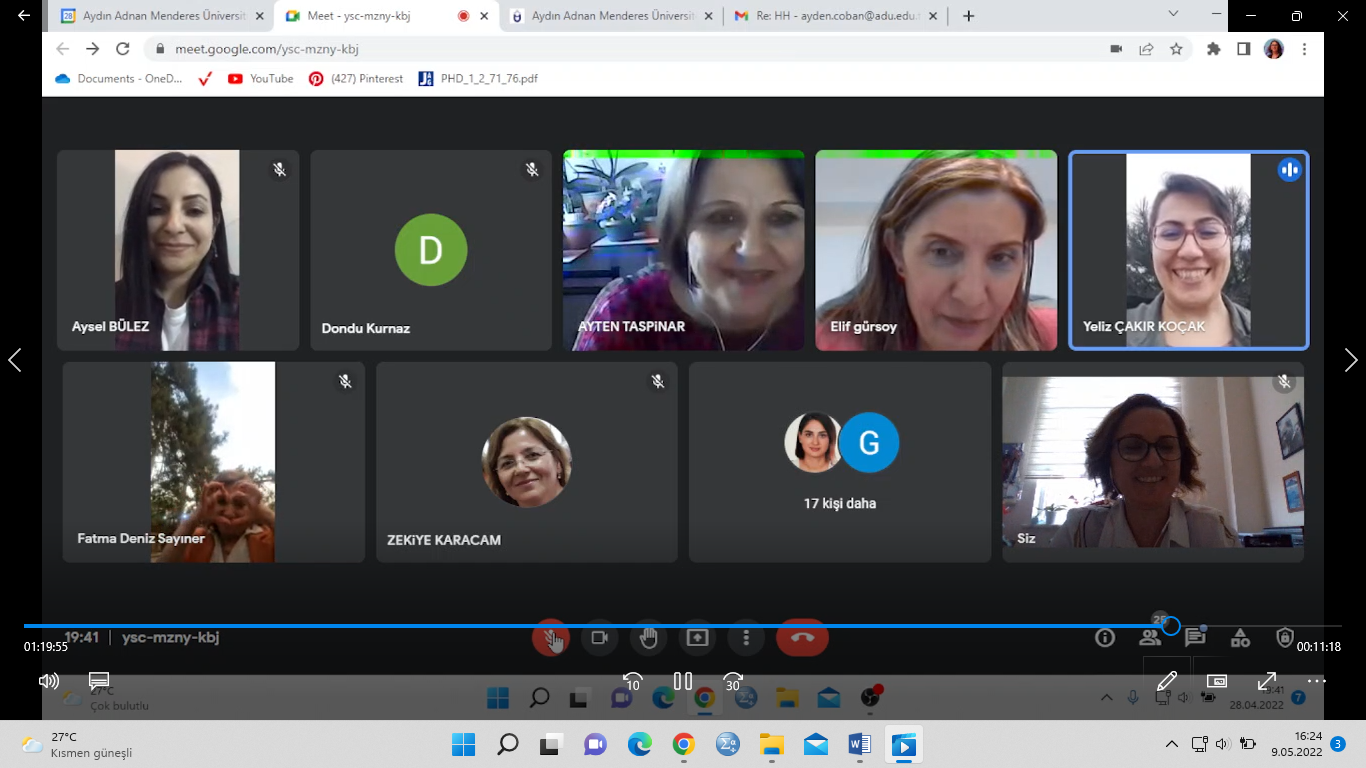1366x768 pixels.
Task: Open File Explorer from the taskbar
Action: (771, 744)
